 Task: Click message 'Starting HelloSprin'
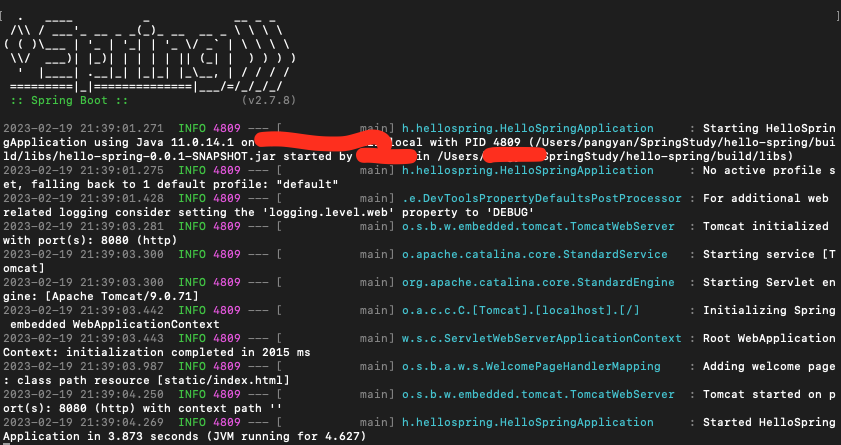pos(769,129)
